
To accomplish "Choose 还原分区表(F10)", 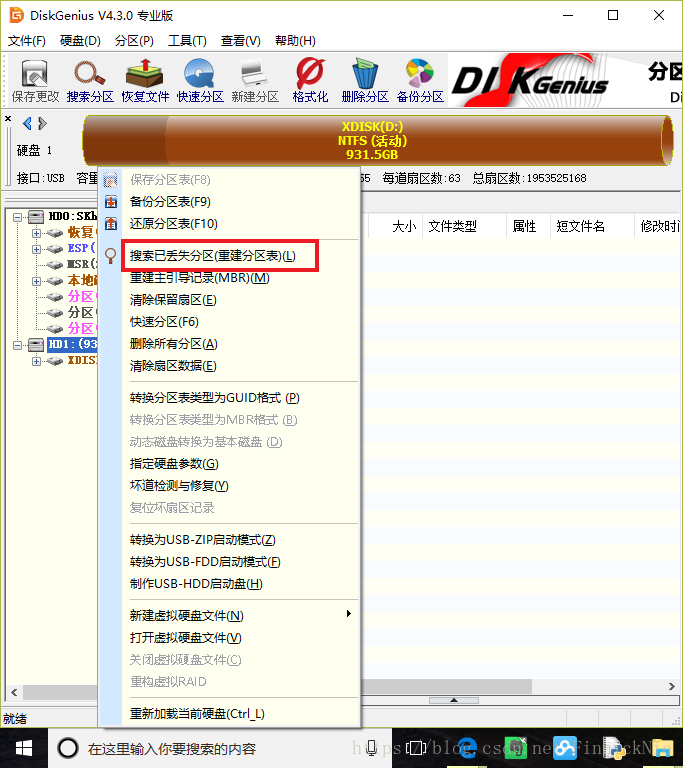I will (x=173, y=224).
